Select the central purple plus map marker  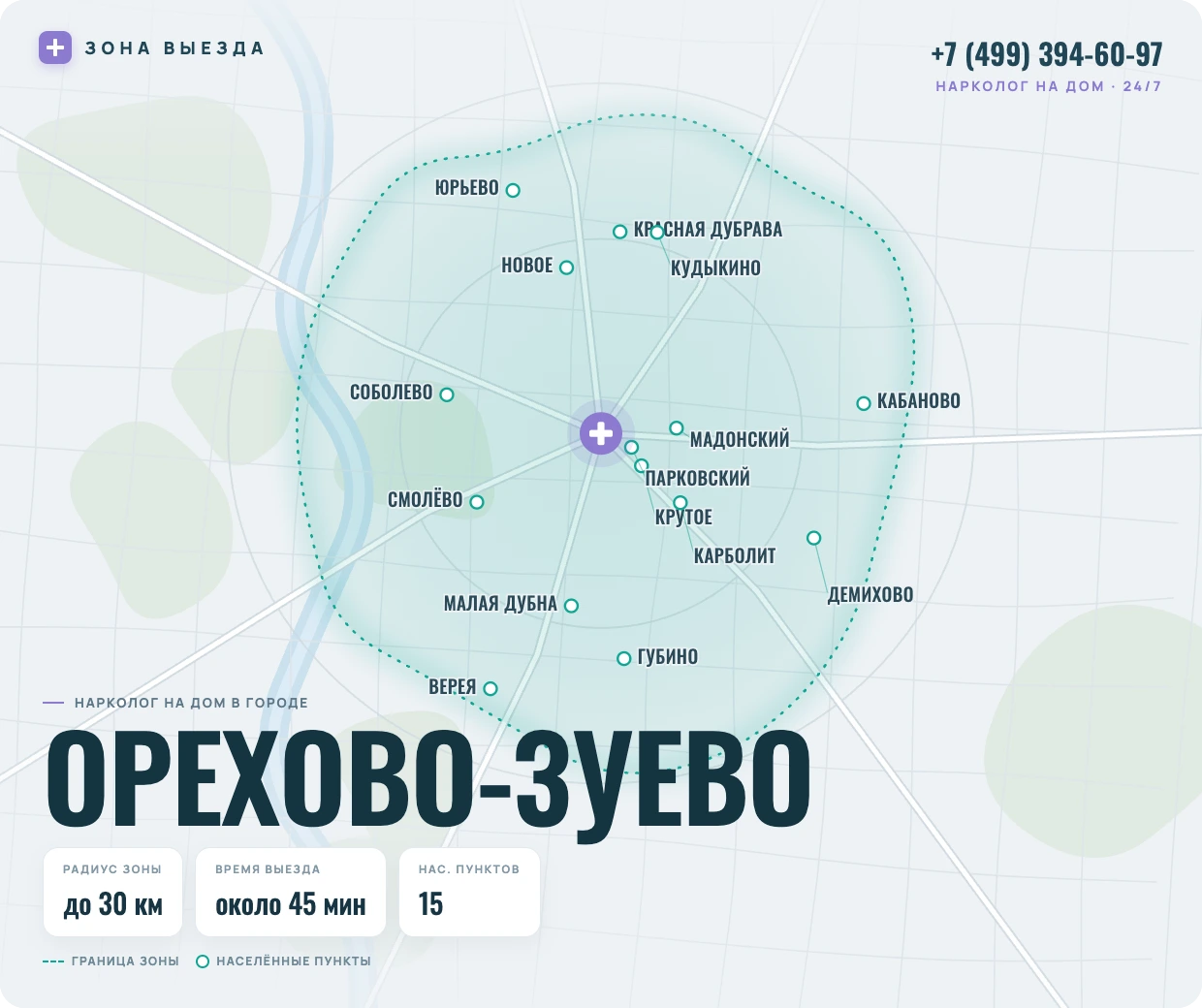tap(601, 433)
